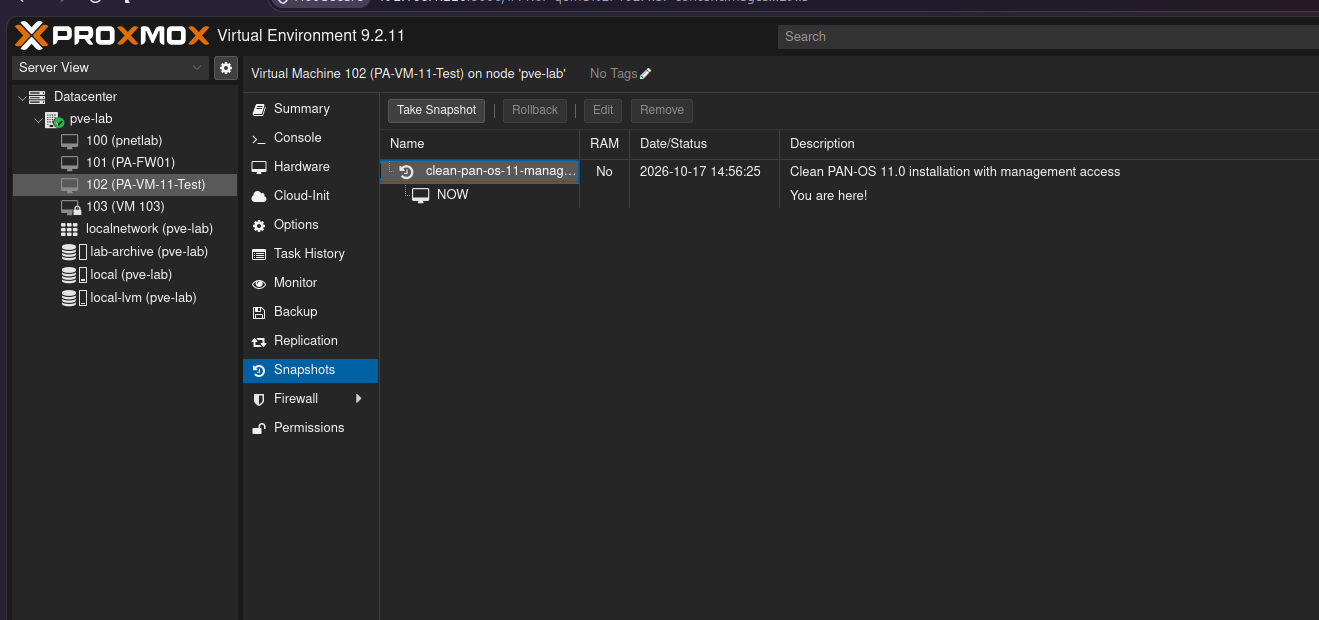
Task: Collapse the Datacenter tree node
Action: point(22,98)
